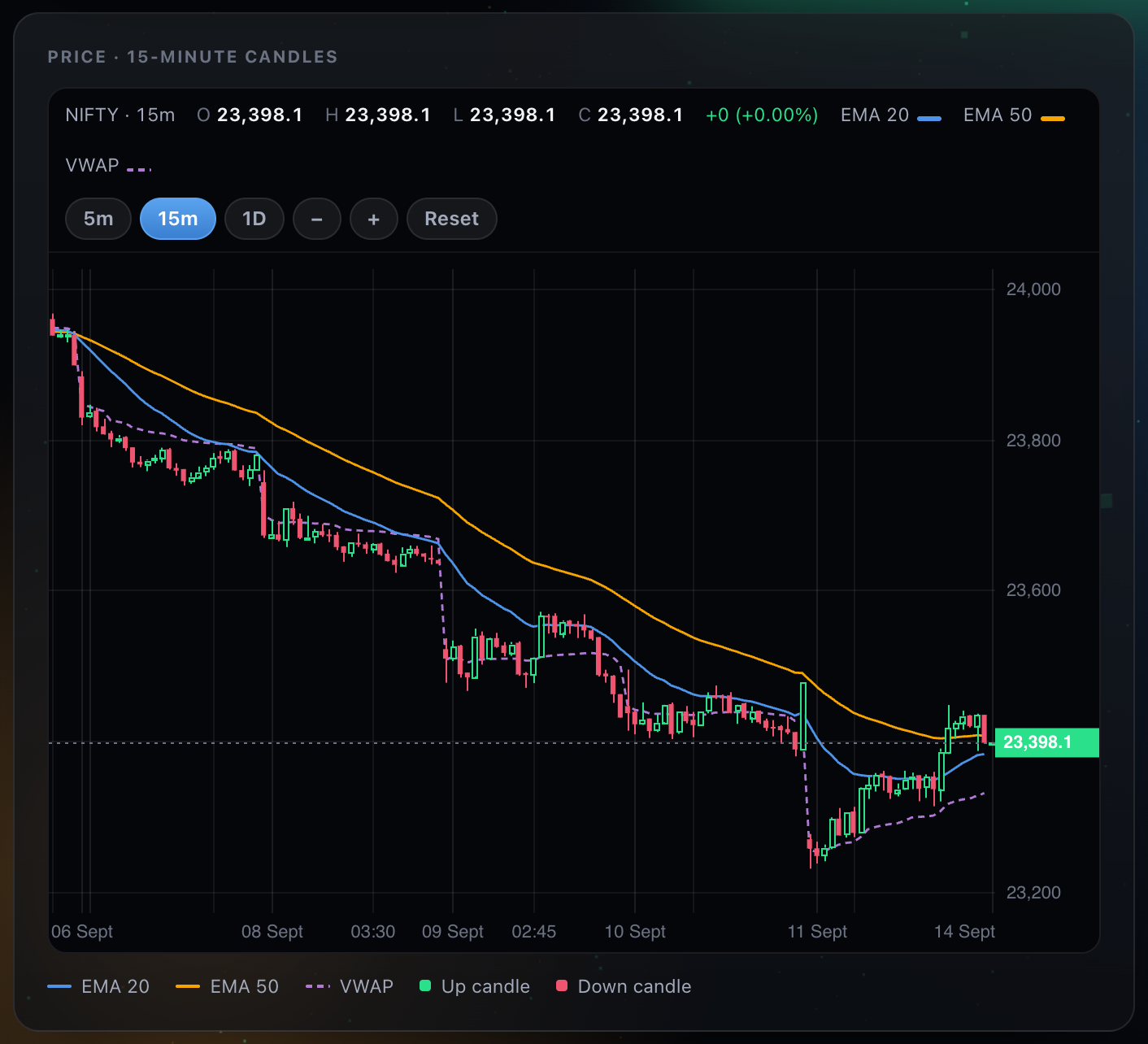
Task: Click the EMA 20 label in the chart header
Action: pos(875,115)
